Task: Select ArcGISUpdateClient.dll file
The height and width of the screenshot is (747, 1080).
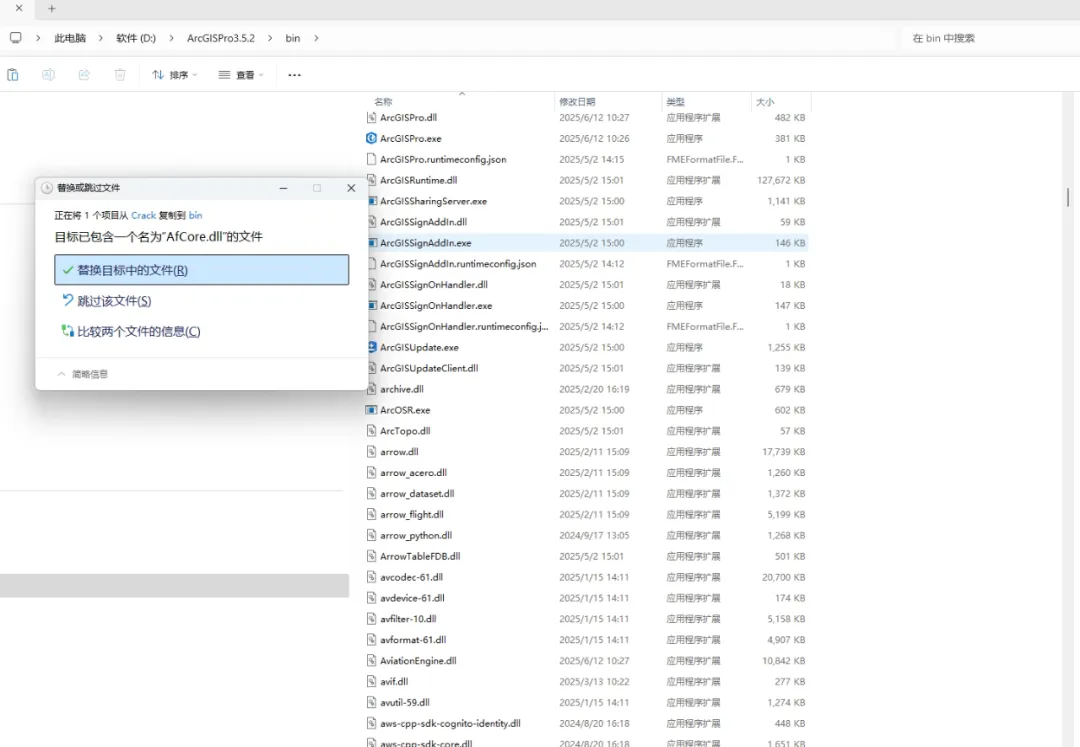Action: click(x=429, y=368)
